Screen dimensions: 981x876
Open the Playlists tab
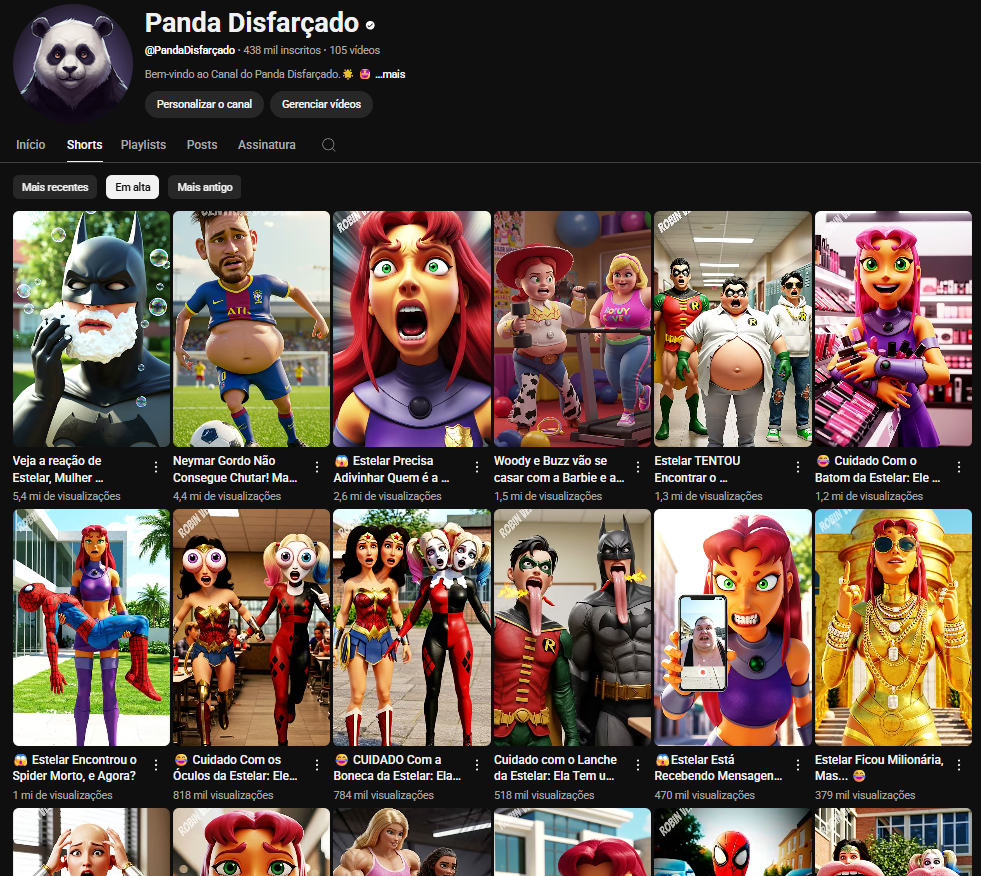click(x=143, y=145)
